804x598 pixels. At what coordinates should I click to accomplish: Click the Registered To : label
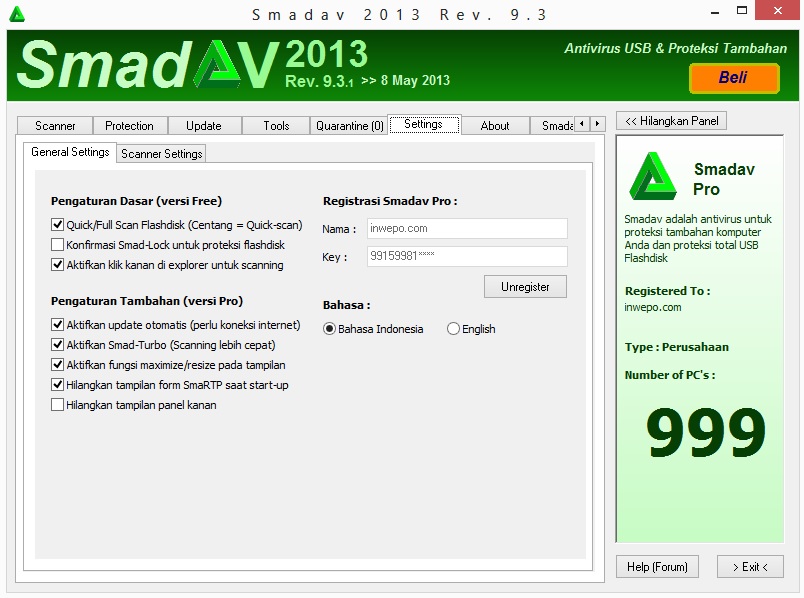668,291
